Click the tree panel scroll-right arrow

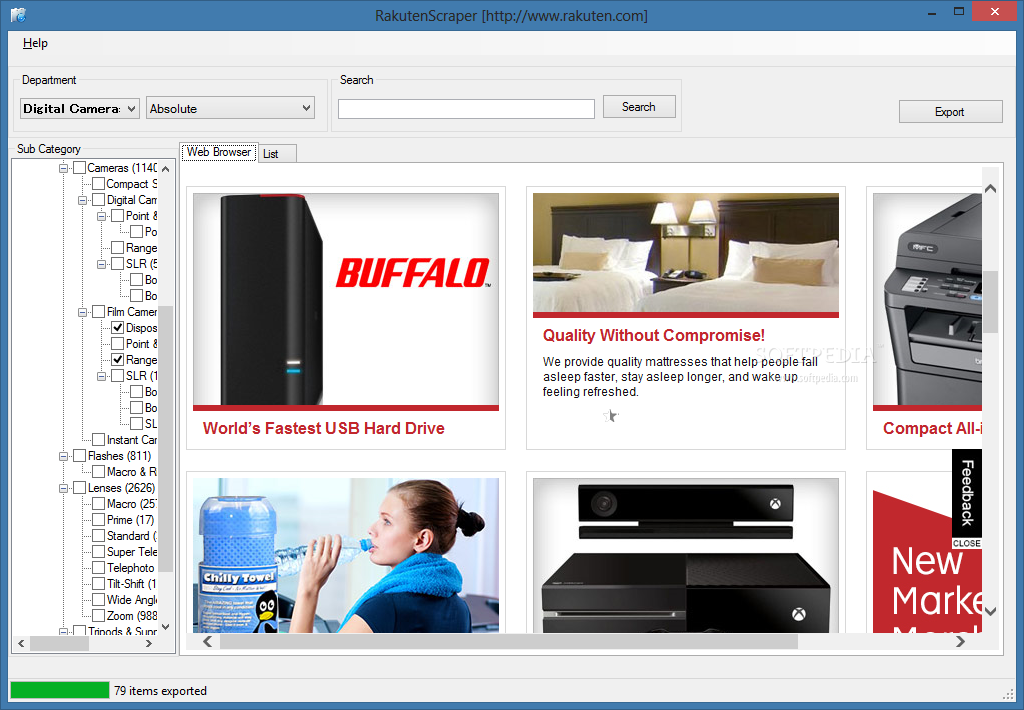(149, 643)
